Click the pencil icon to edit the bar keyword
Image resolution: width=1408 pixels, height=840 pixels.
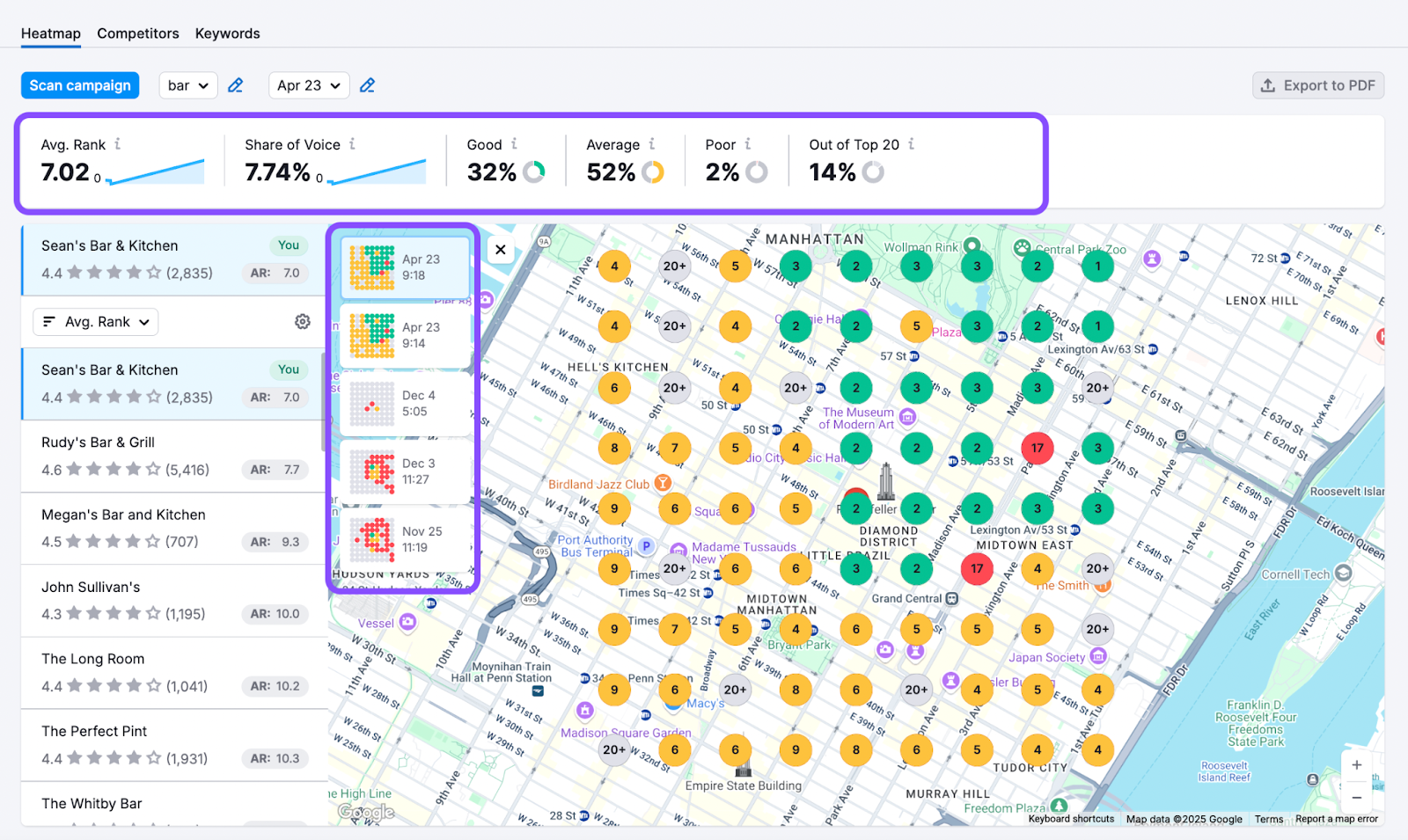[x=235, y=84]
